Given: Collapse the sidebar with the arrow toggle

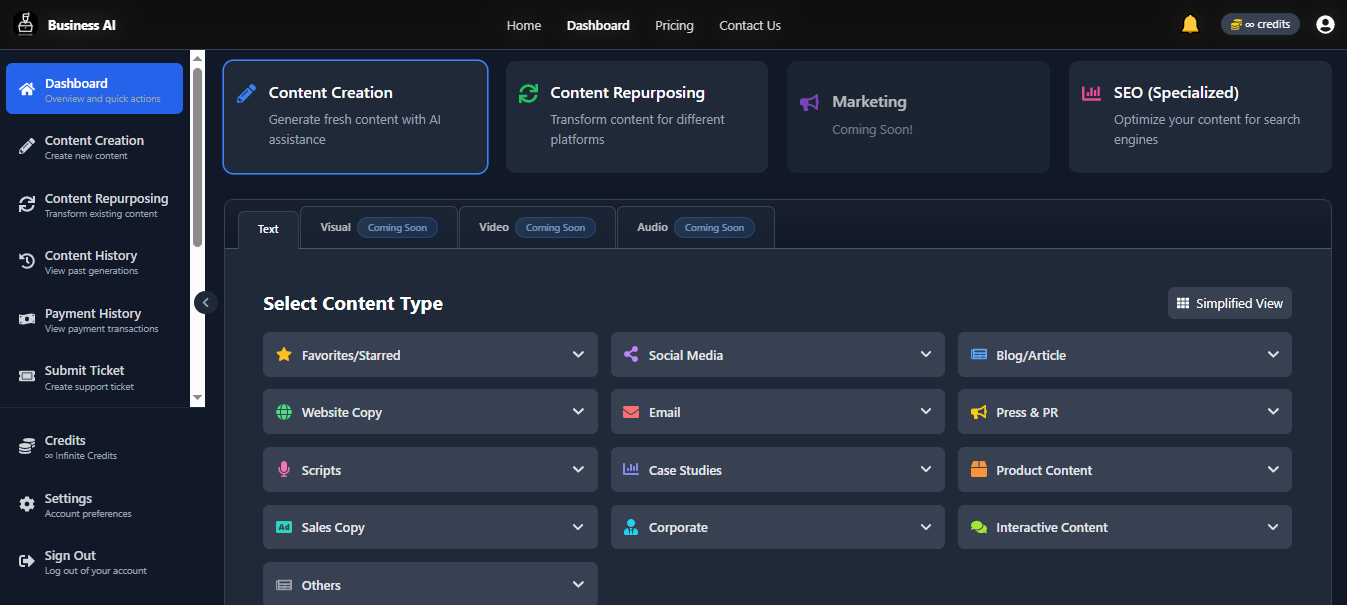Looking at the screenshot, I should click(206, 302).
